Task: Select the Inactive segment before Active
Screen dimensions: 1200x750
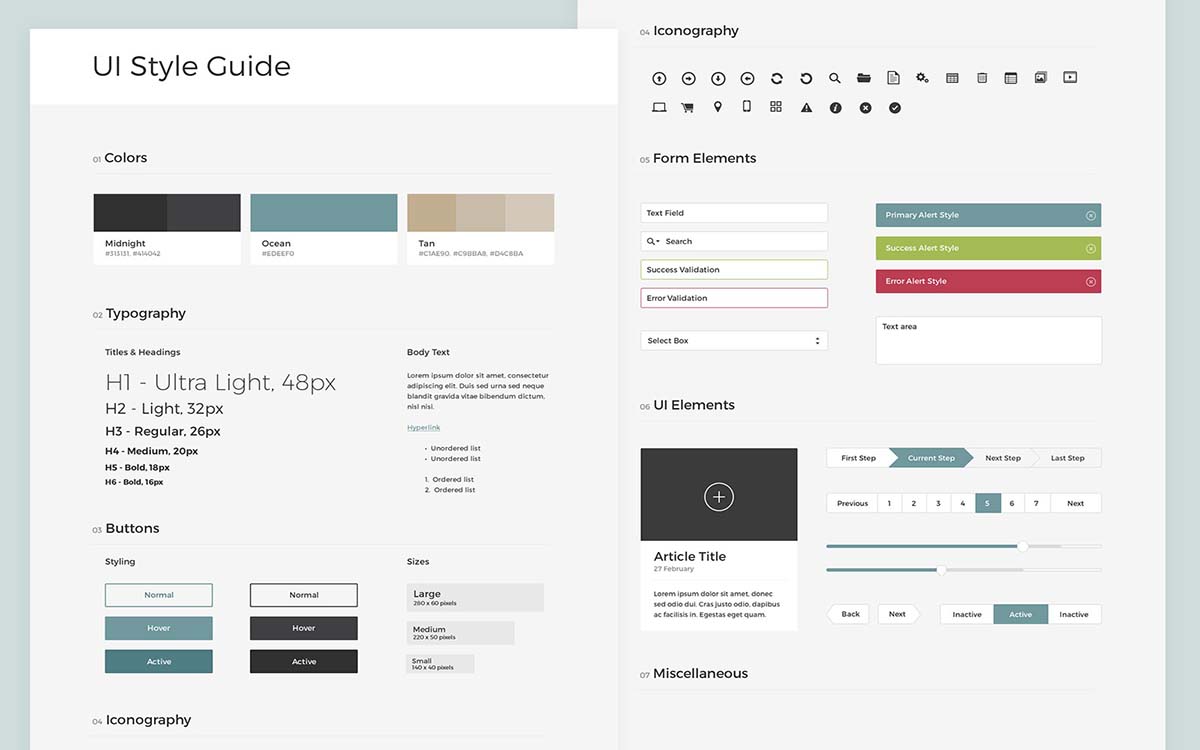Action: [967, 614]
